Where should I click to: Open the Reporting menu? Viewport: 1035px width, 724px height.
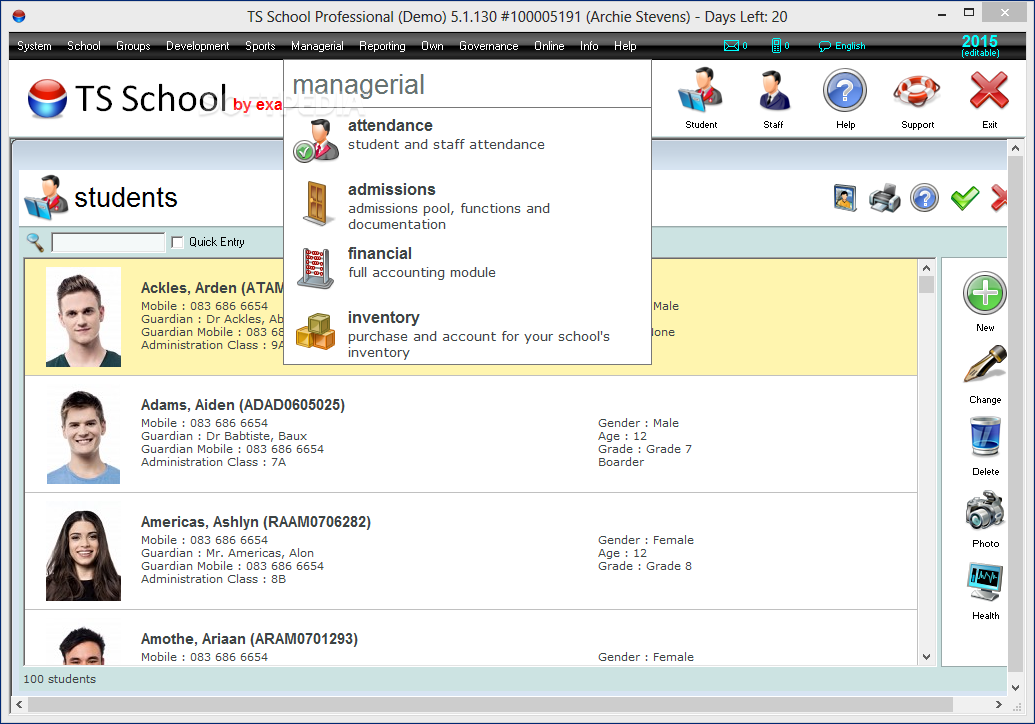point(382,46)
